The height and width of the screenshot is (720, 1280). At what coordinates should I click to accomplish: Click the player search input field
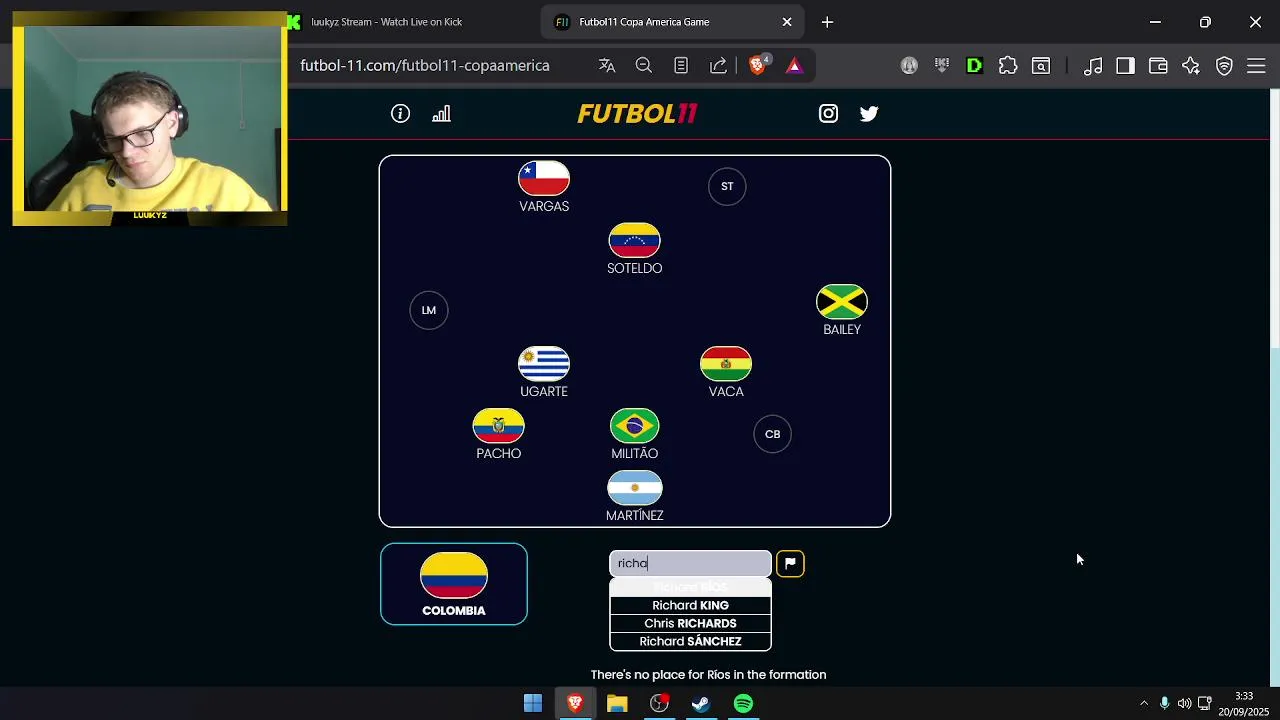coord(690,563)
